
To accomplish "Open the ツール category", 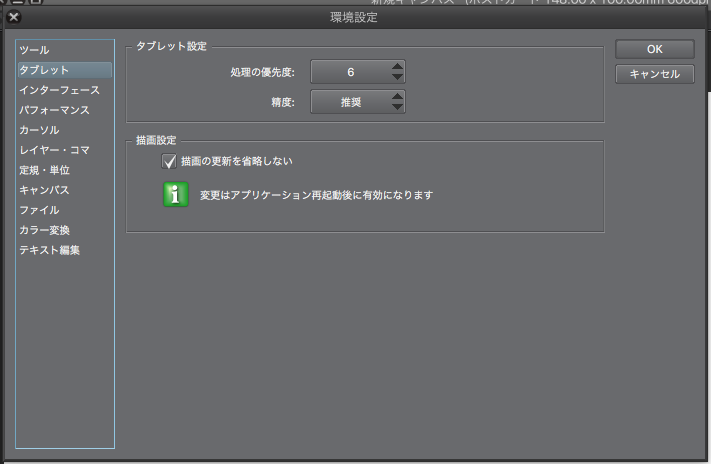I will tap(64, 50).
